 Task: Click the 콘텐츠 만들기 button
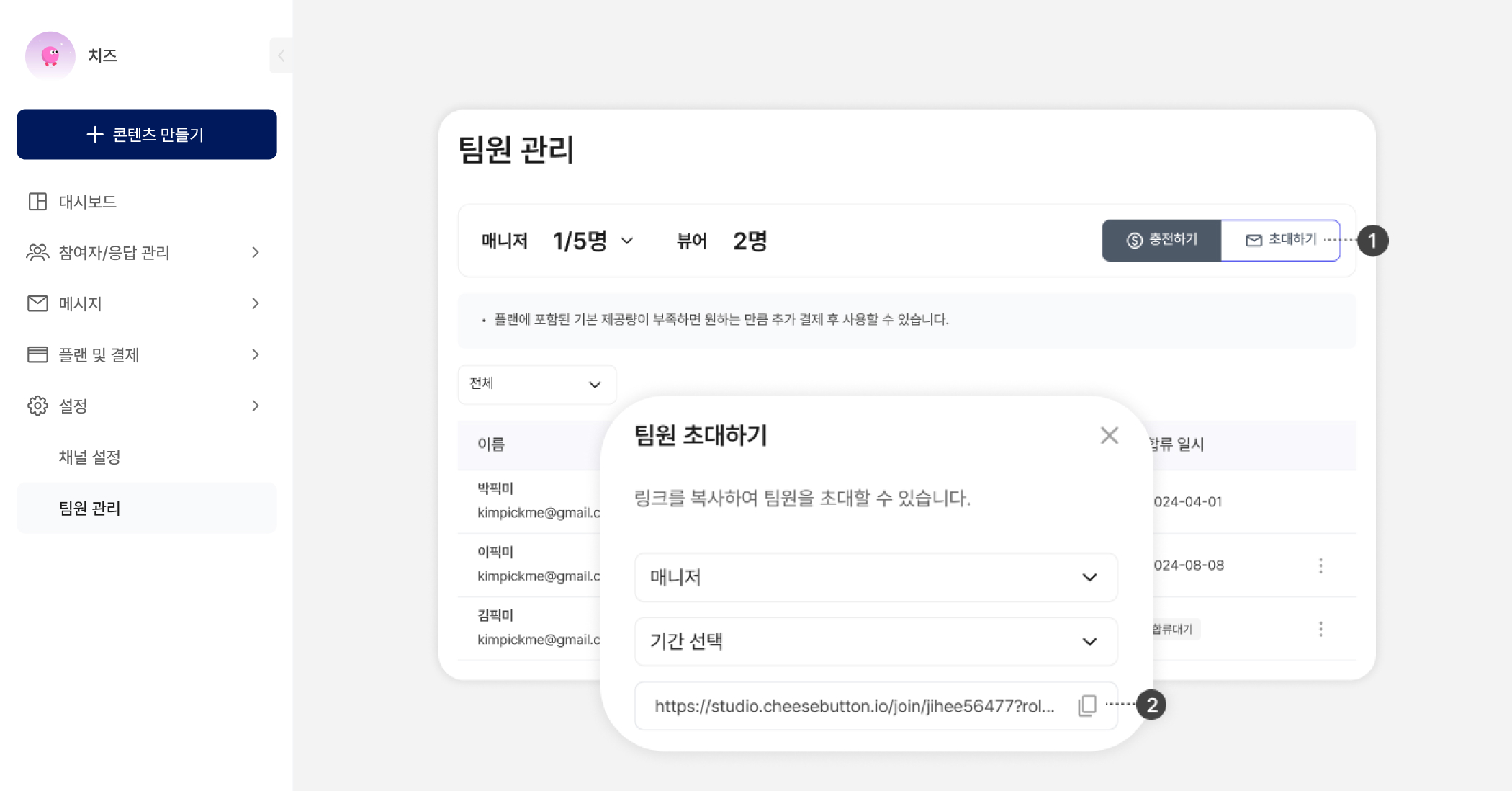click(x=147, y=135)
